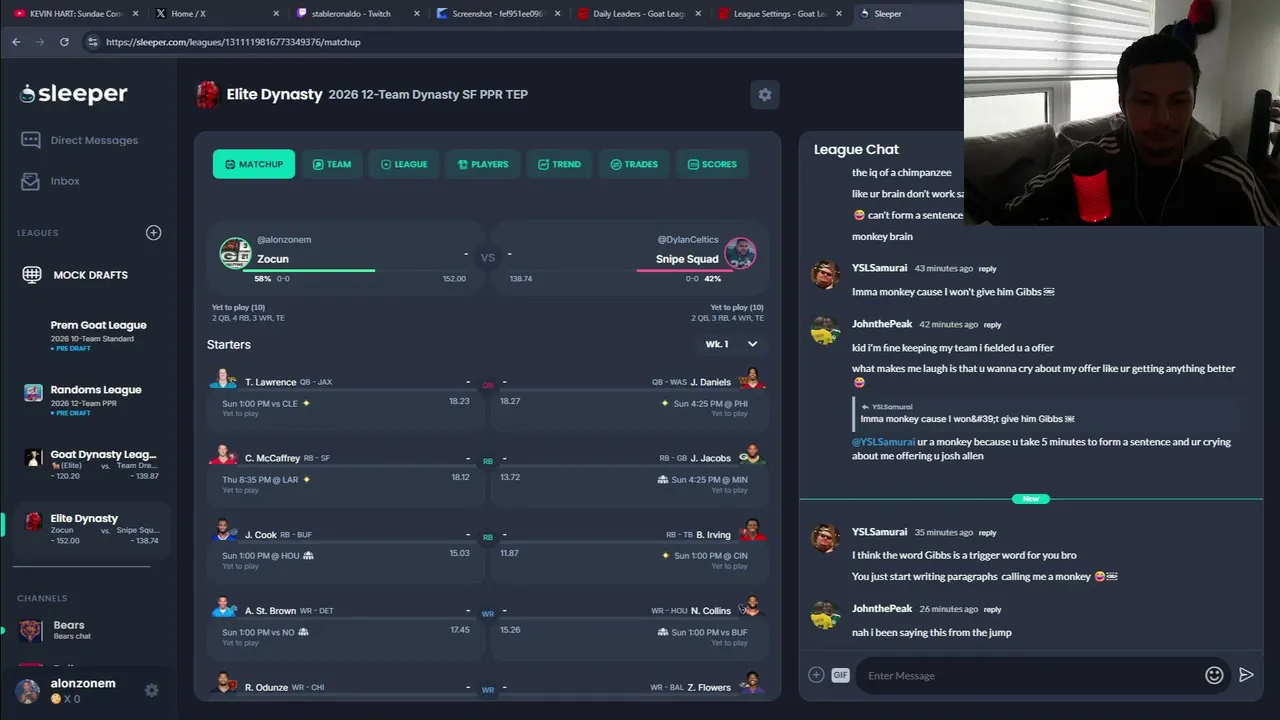Image resolution: width=1280 pixels, height=720 pixels.
Task: Open B. Irving player photo
Action: pos(752,531)
